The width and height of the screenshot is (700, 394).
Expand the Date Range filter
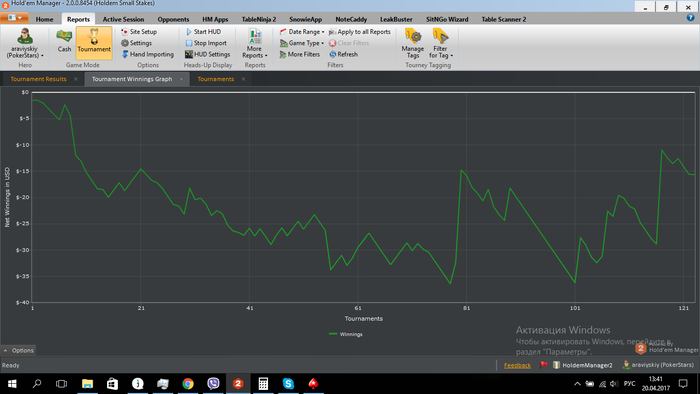pos(302,32)
